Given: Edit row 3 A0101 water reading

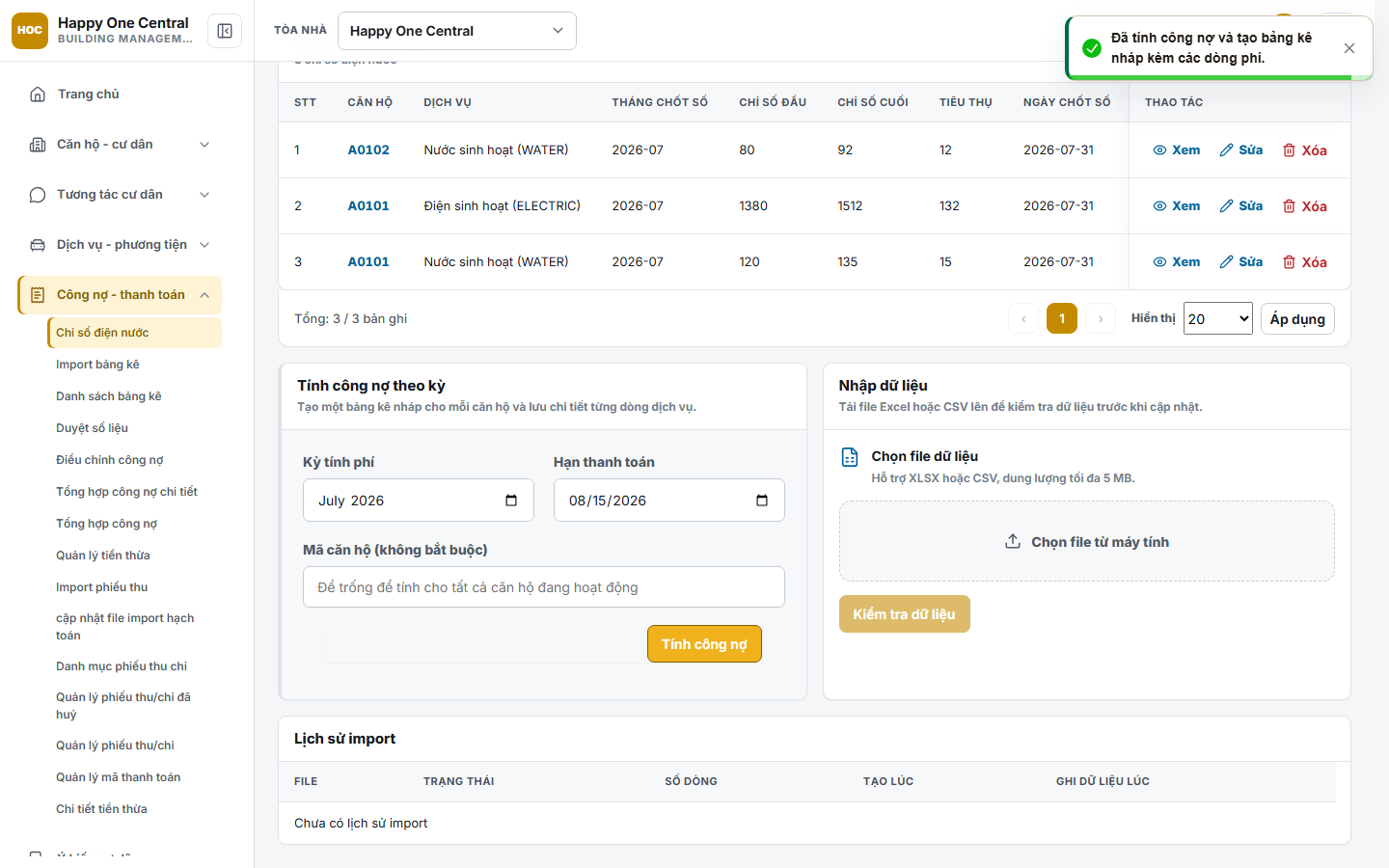Looking at the screenshot, I should pos(1241,262).
